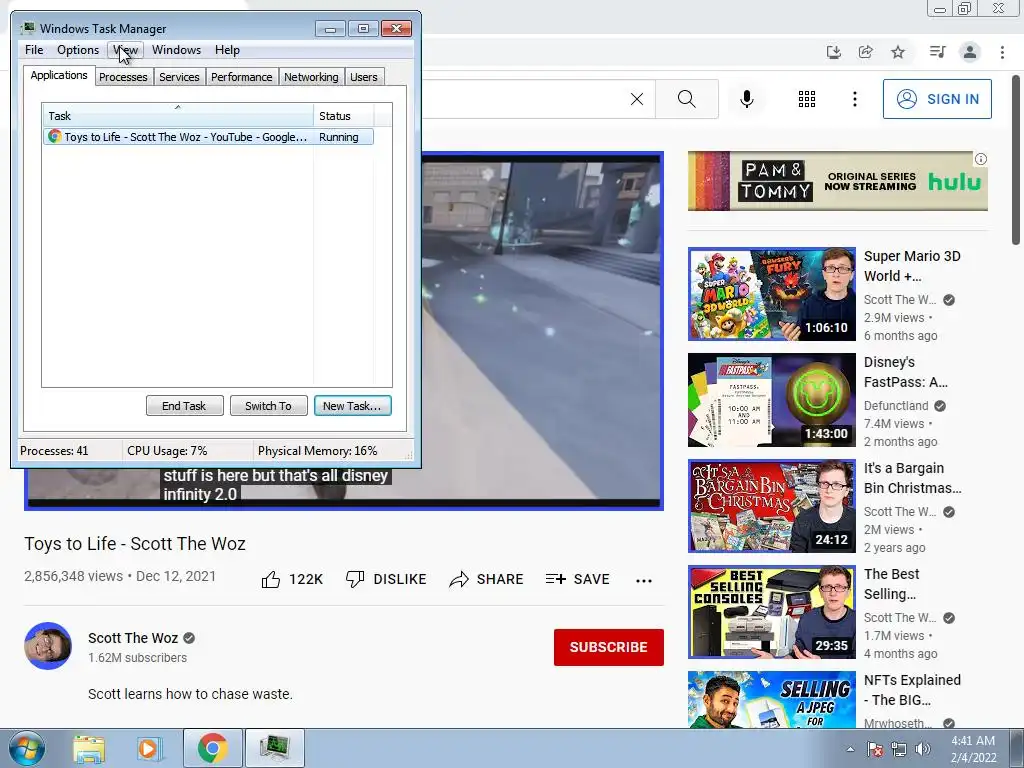Viewport: 1024px width, 768px height.
Task: Click the Task Manager taskbar icon
Action: click(274, 748)
